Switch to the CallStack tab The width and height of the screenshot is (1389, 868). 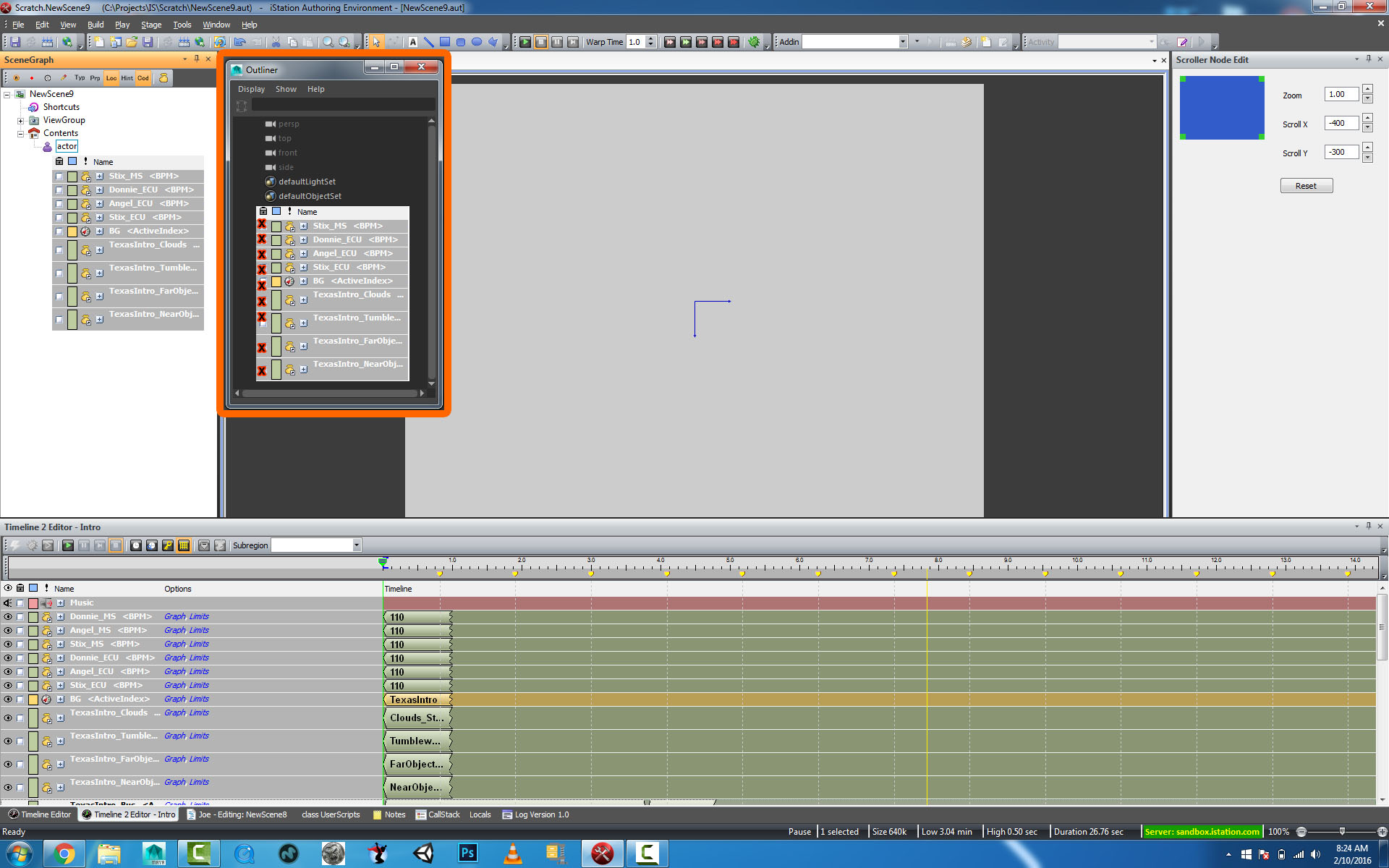tap(438, 814)
